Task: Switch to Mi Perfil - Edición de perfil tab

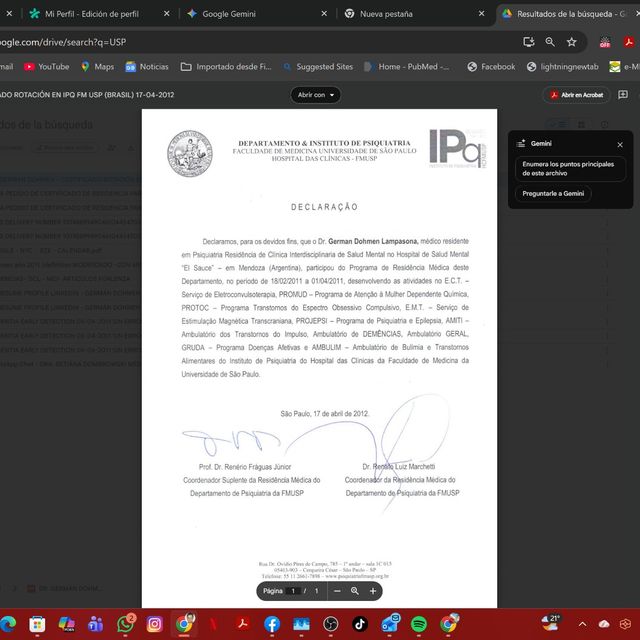Action: click(92, 14)
